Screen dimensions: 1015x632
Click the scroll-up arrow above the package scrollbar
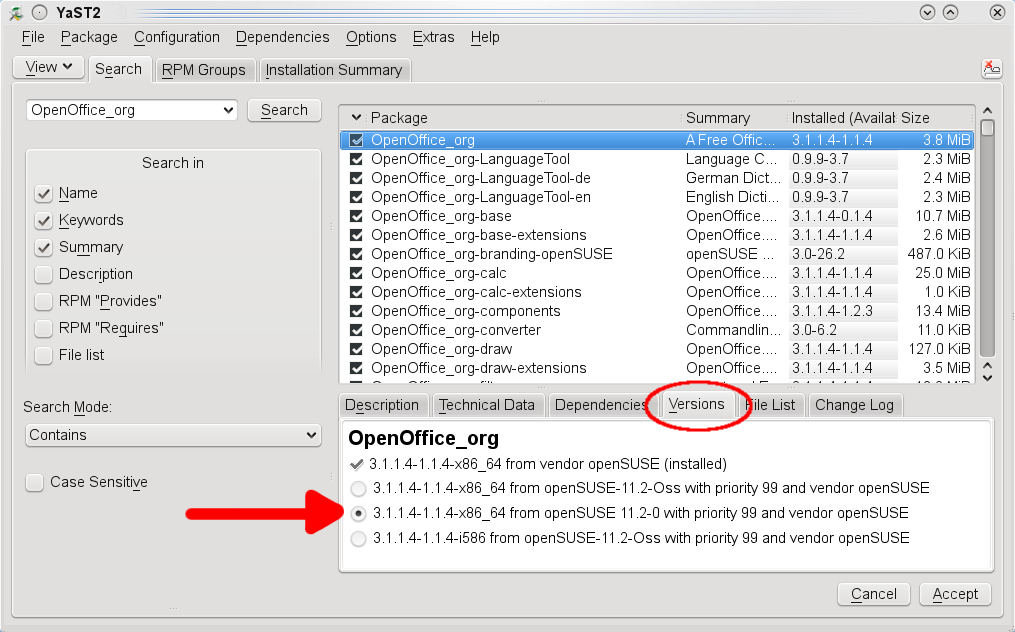click(x=987, y=112)
